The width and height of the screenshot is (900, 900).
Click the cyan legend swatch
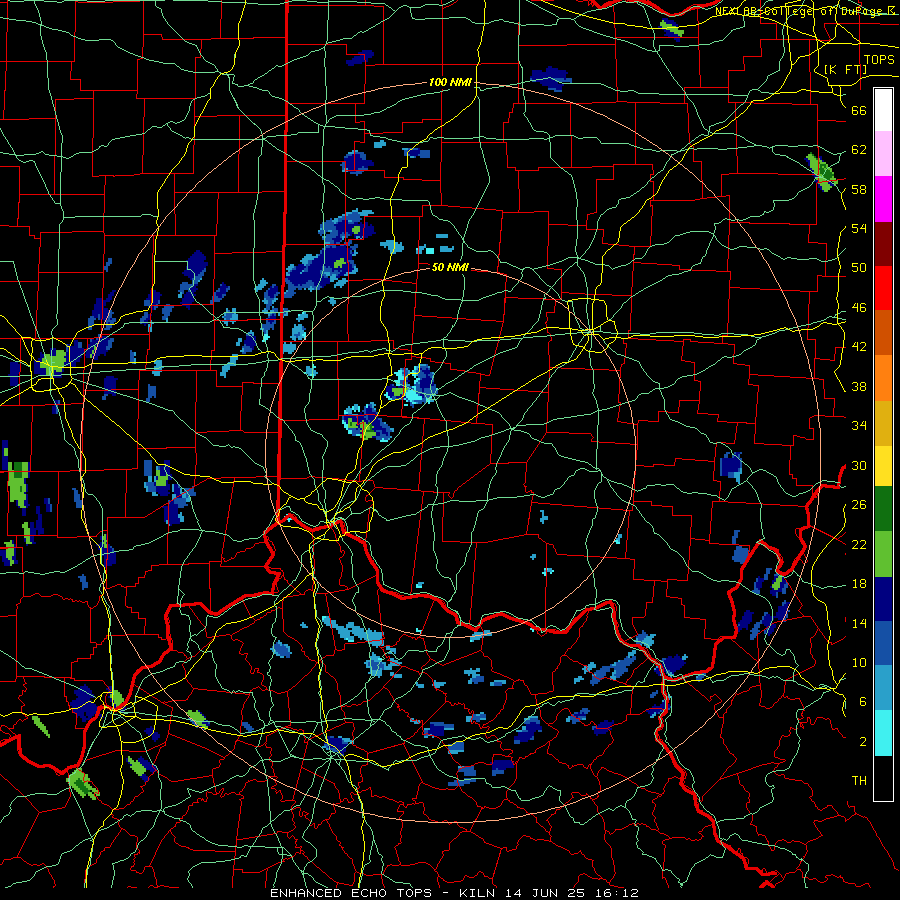[x=883, y=733]
